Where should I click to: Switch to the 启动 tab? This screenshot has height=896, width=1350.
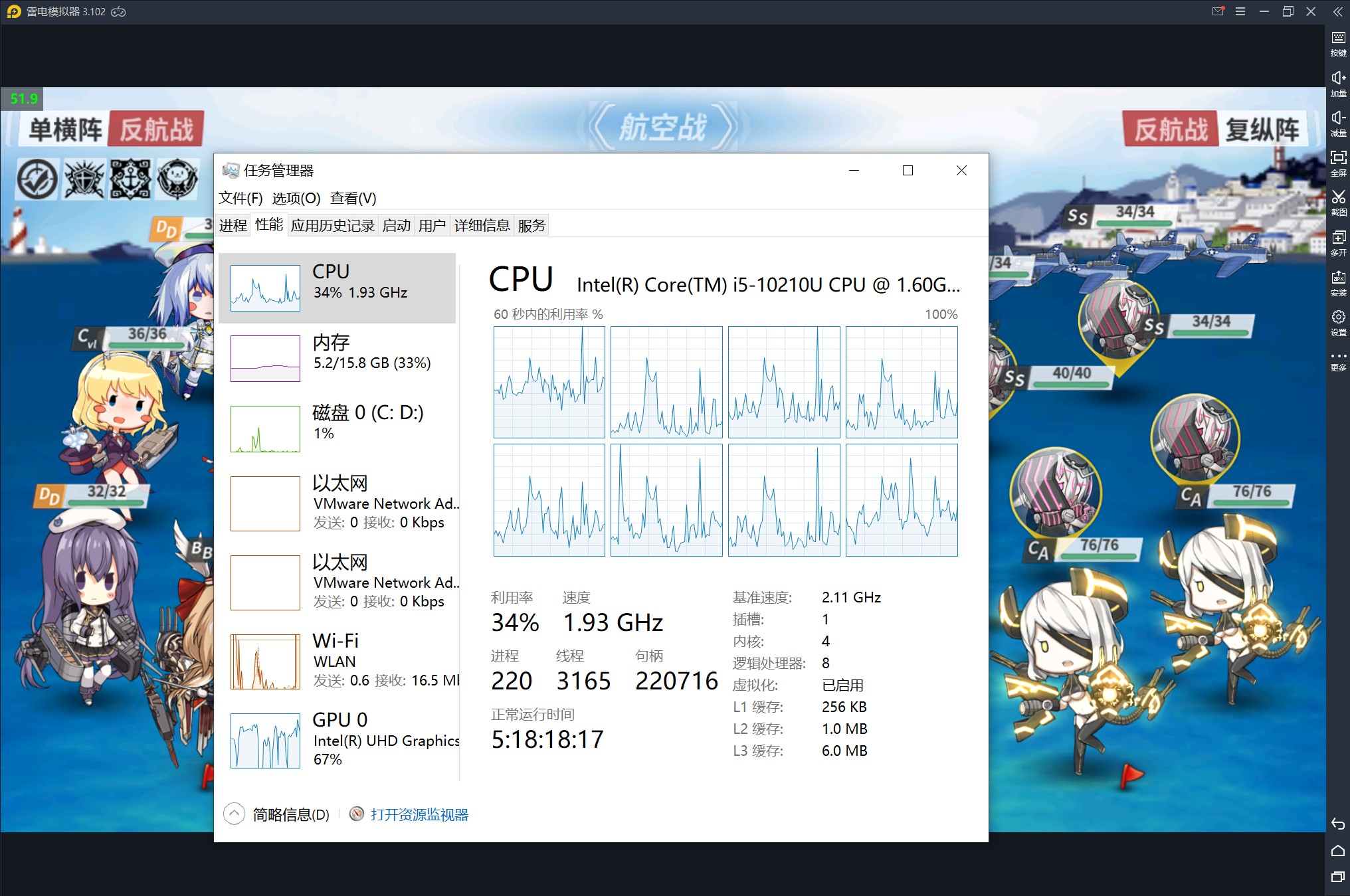point(397,225)
